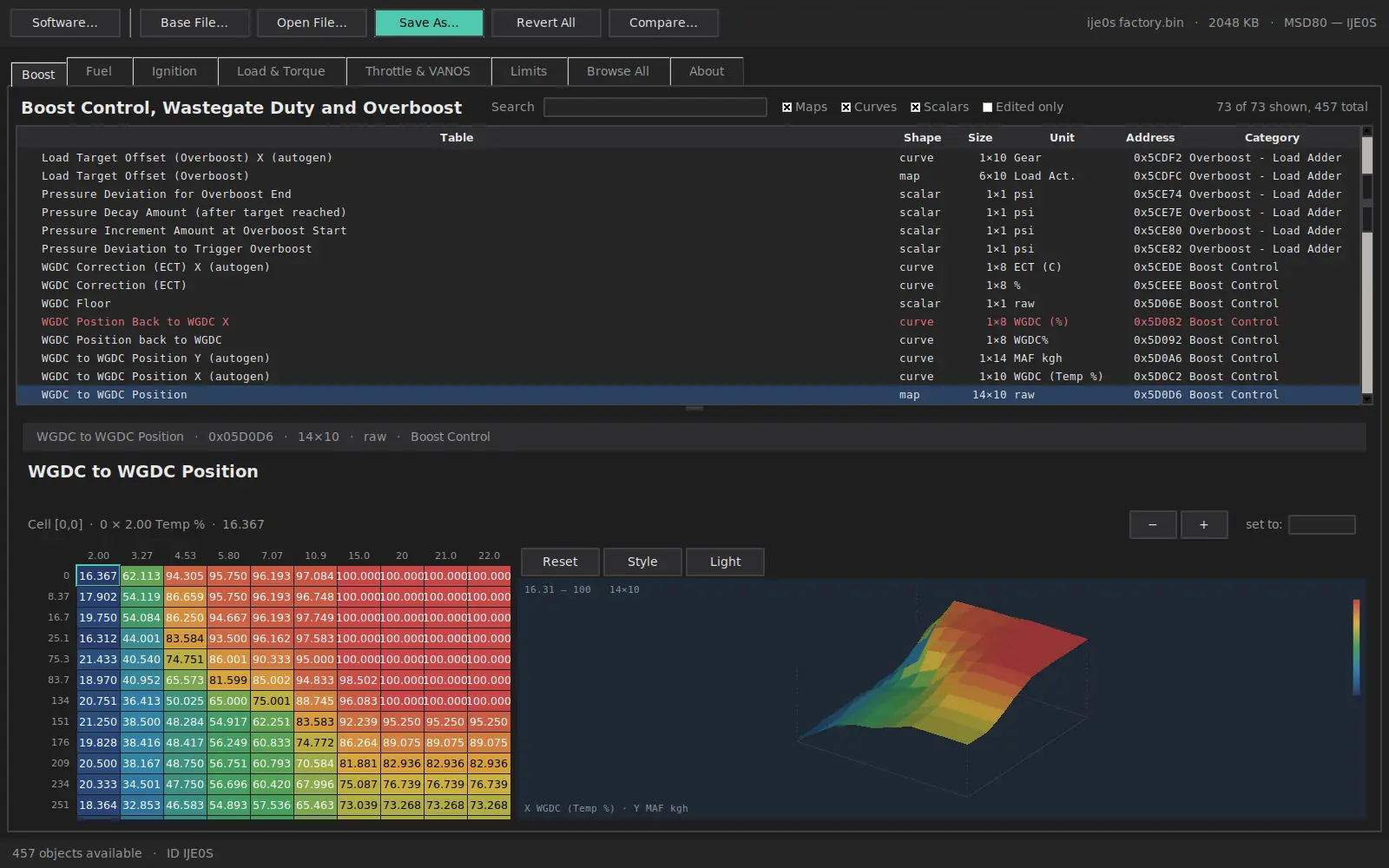This screenshot has width=1389, height=868.
Task: Click the splitter handle below the table list
Action: click(694, 408)
